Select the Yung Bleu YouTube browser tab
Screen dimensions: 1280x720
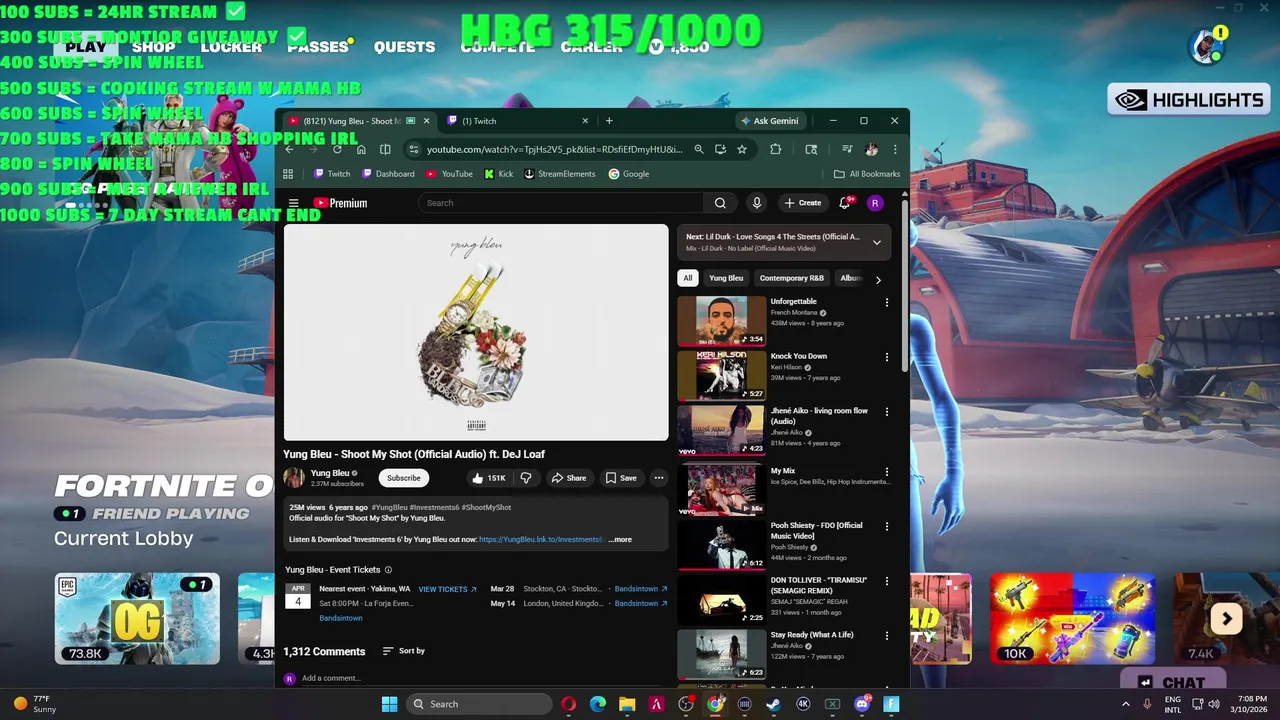(358, 121)
